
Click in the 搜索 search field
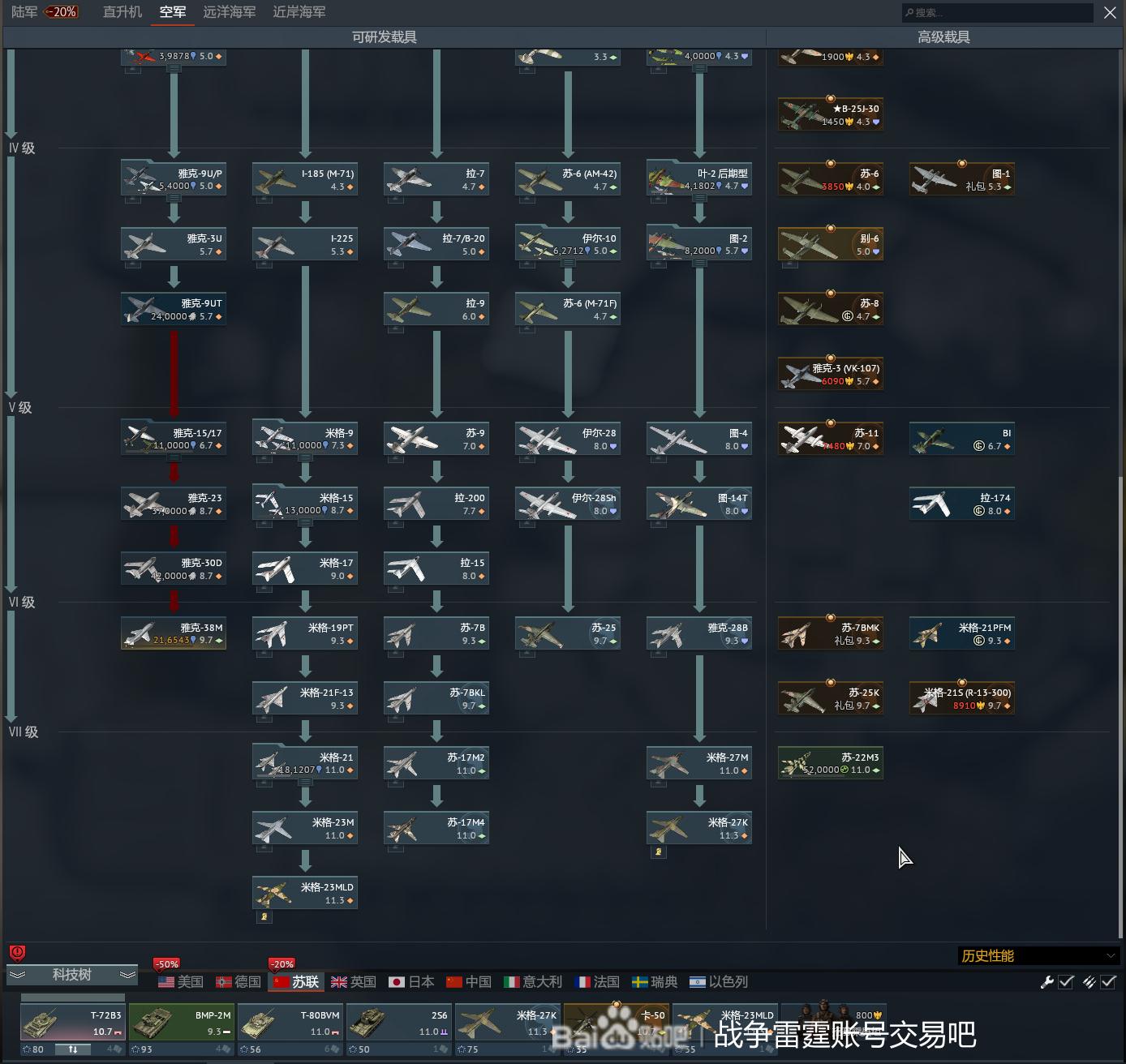[998, 12]
